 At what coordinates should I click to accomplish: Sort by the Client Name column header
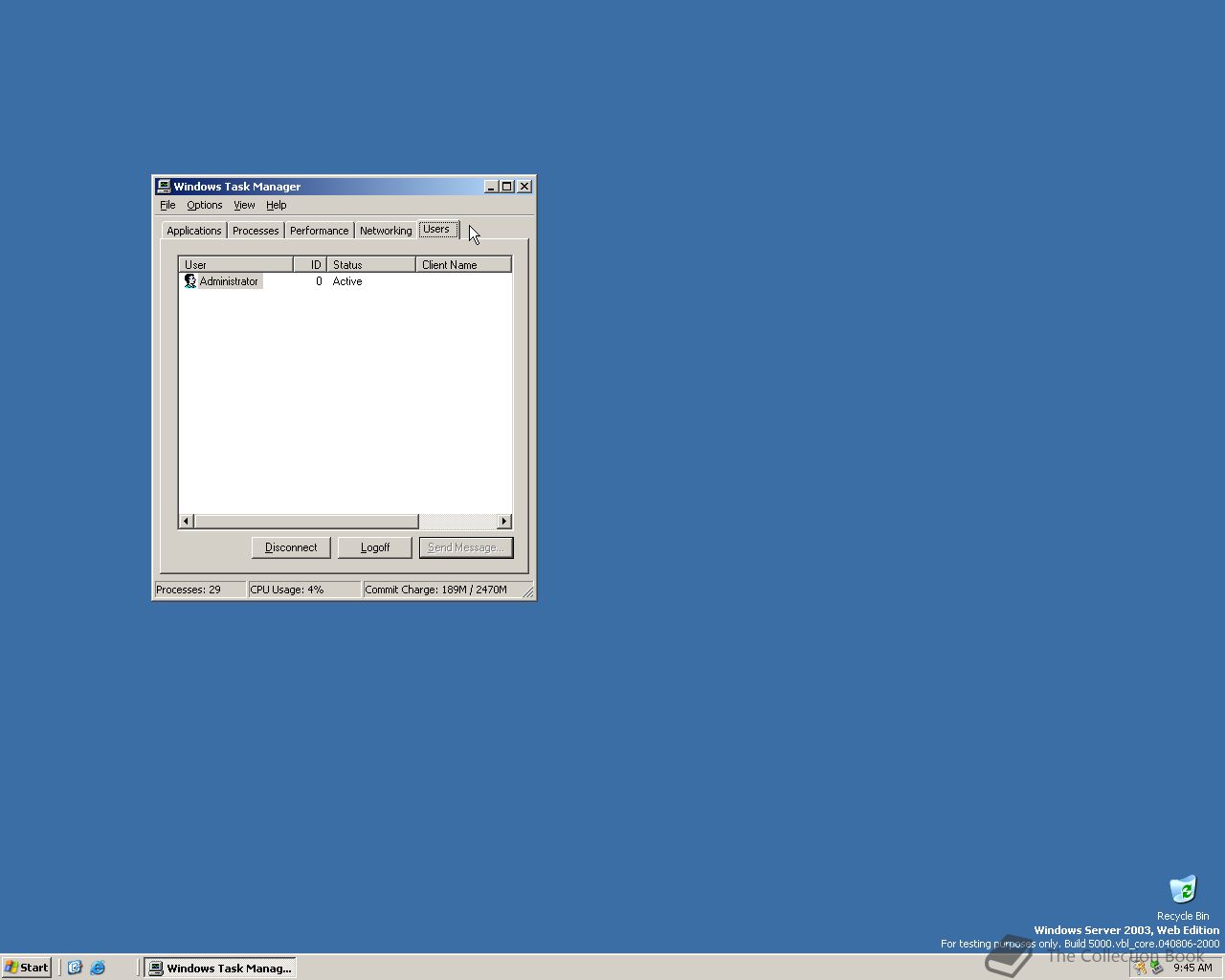click(x=464, y=264)
